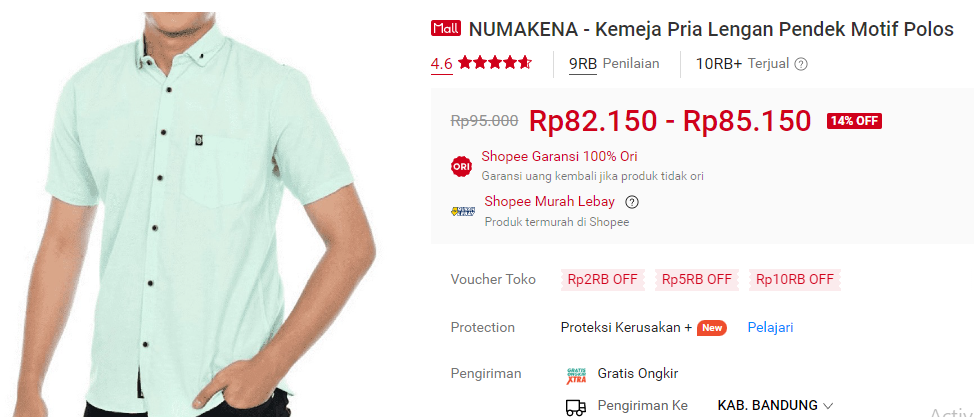This screenshot has width=974, height=417.
Task: Select the Rp10RB OFF voucher
Action: (x=794, y=280)
